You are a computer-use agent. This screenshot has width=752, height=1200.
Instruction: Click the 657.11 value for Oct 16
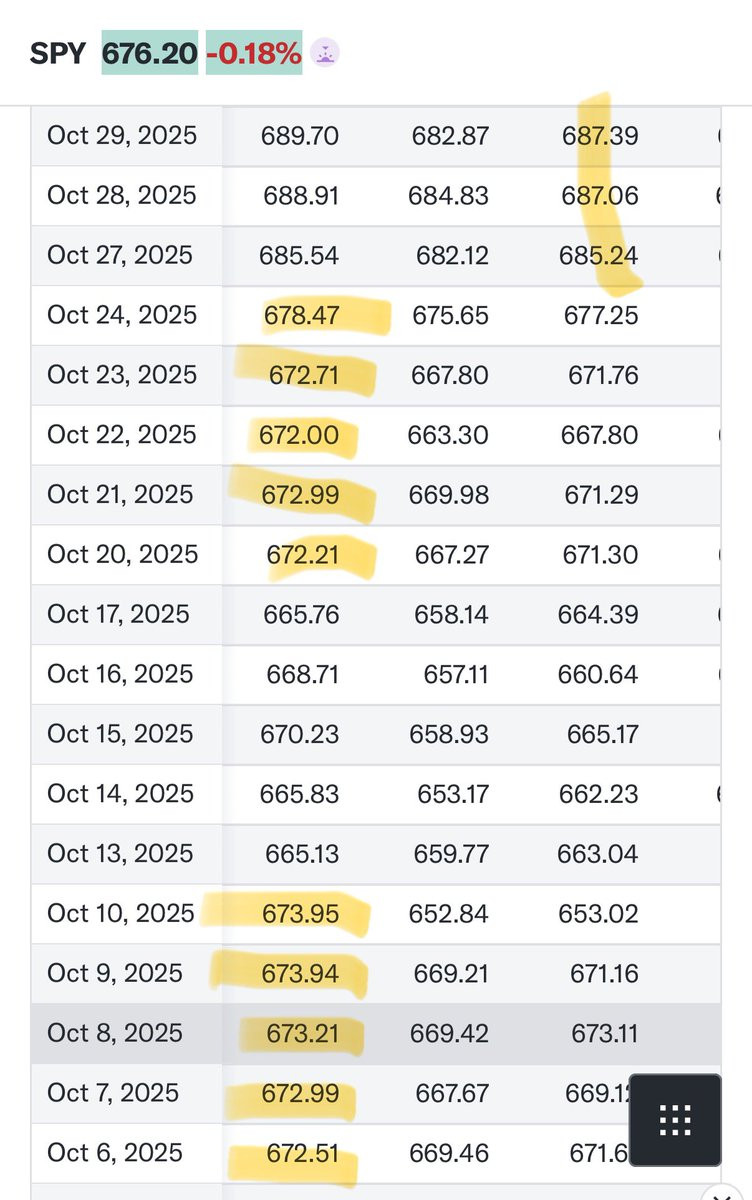tap(455, 675)
